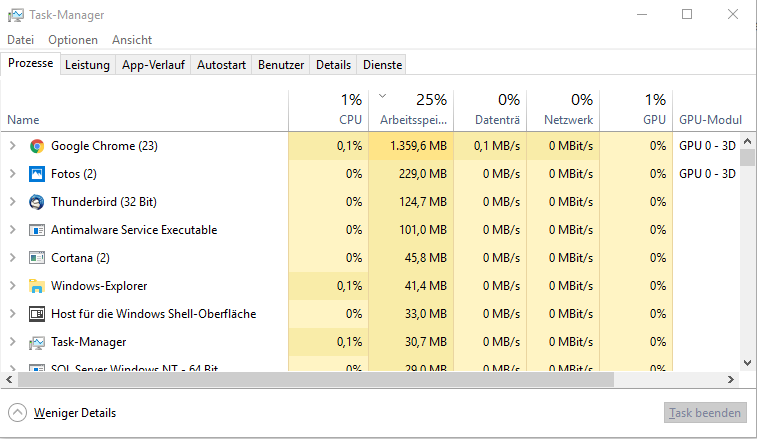Sort by the Netzwerk column header

[x=563, y=111]
